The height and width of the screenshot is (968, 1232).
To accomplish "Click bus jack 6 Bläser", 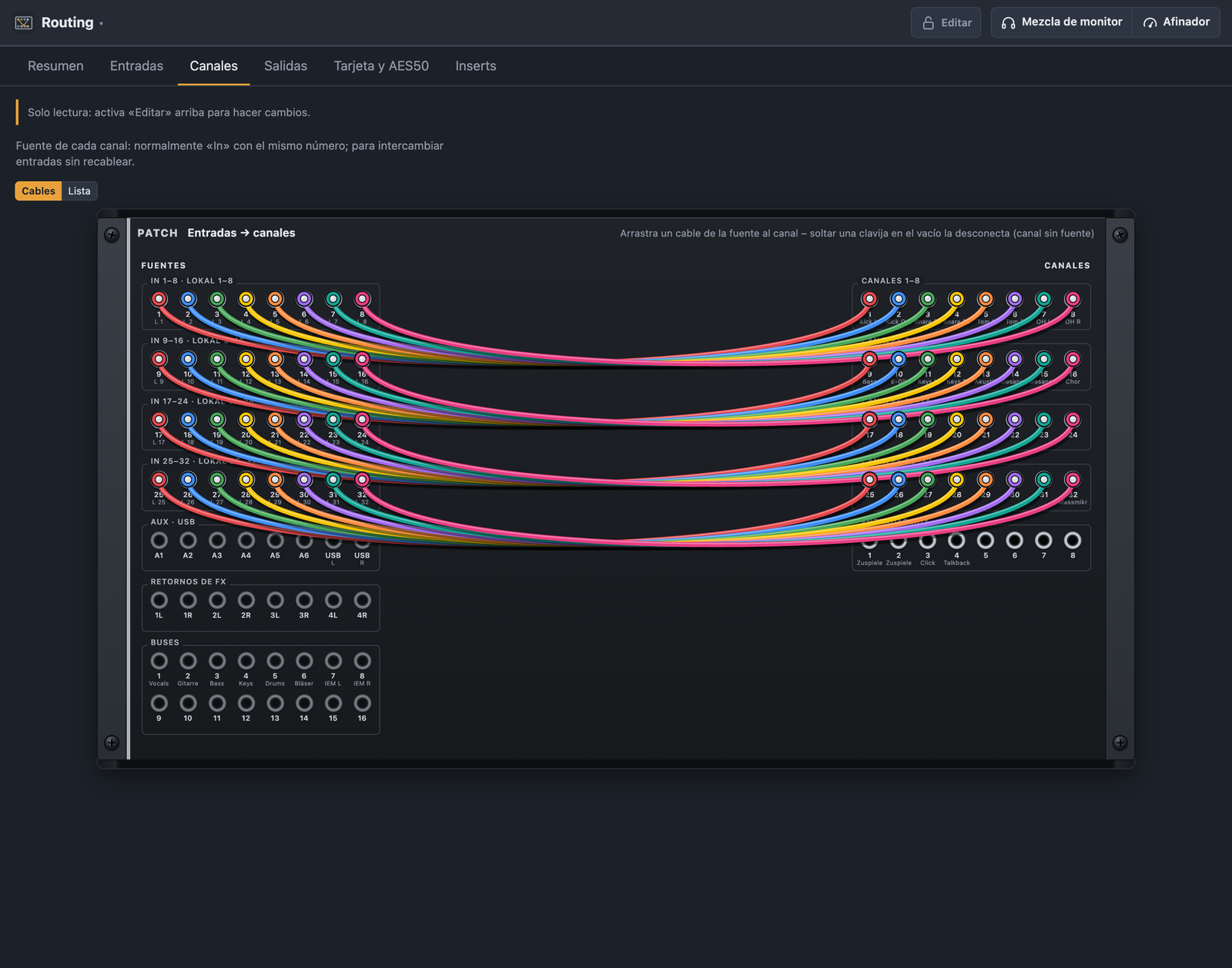I will (x=304, y=661).
